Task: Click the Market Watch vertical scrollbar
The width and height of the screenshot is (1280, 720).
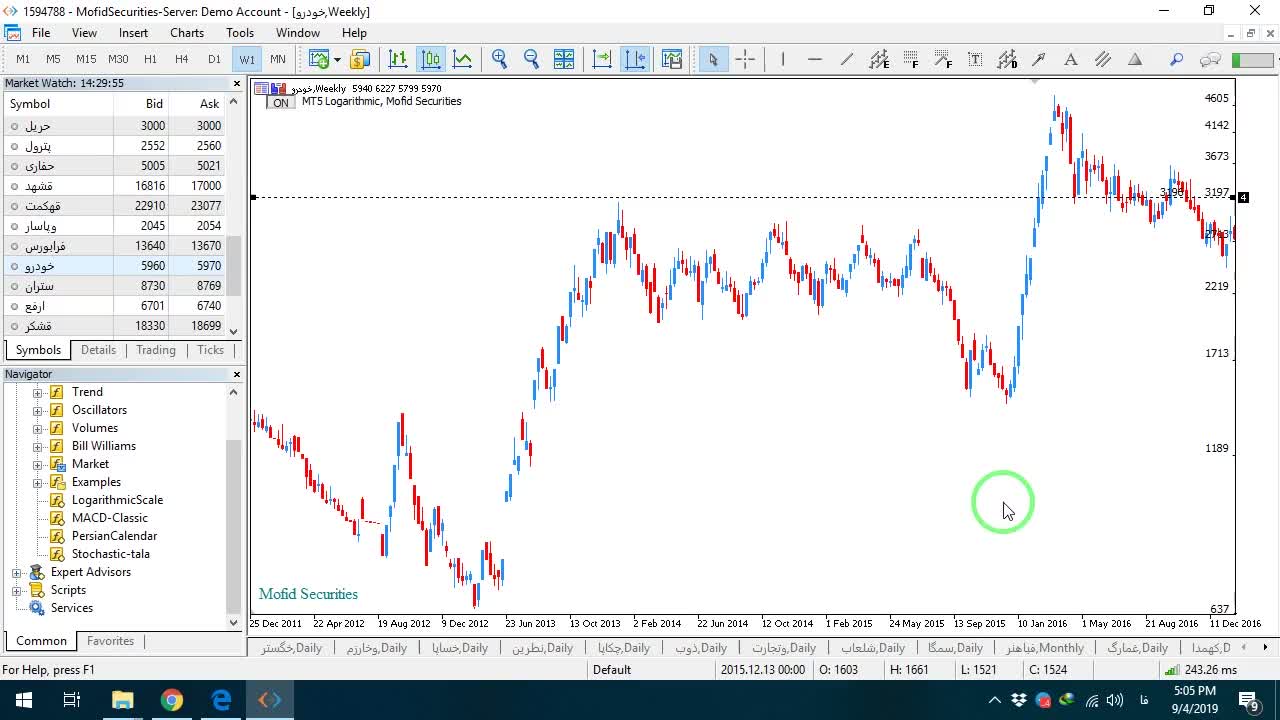Action: (234, 216)
